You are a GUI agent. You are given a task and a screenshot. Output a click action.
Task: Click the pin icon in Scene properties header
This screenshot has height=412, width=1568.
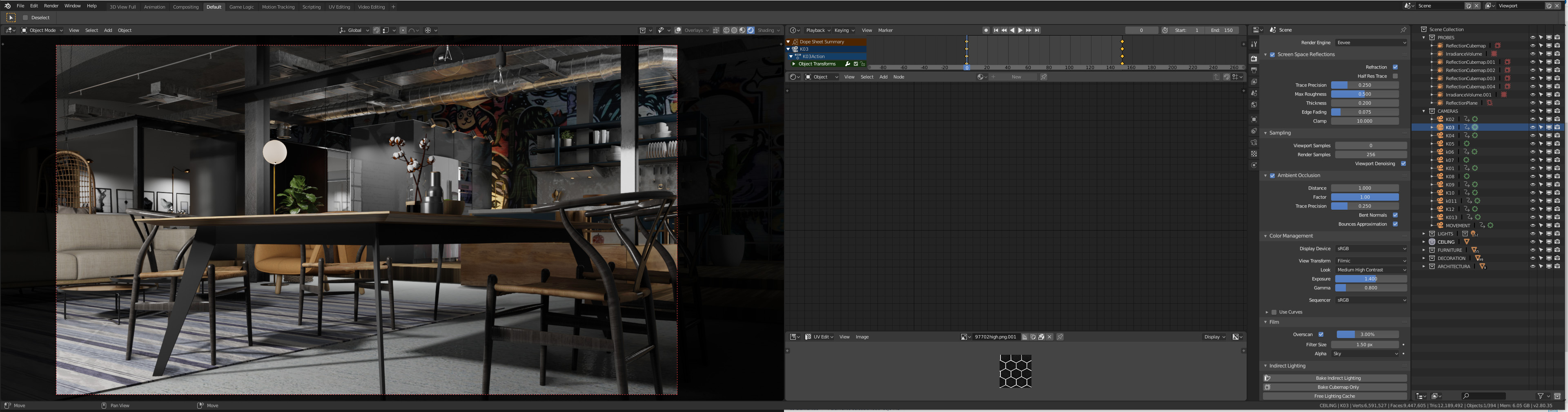(1403, 30)
